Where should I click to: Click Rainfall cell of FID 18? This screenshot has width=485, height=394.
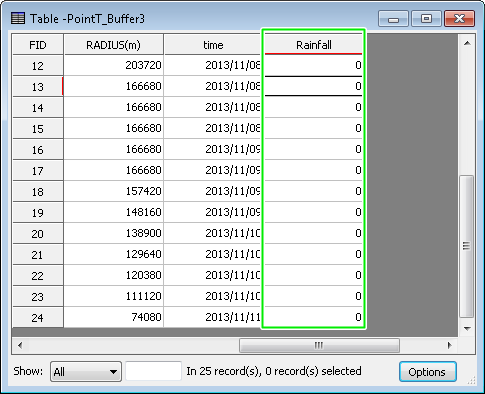[313, 191]
